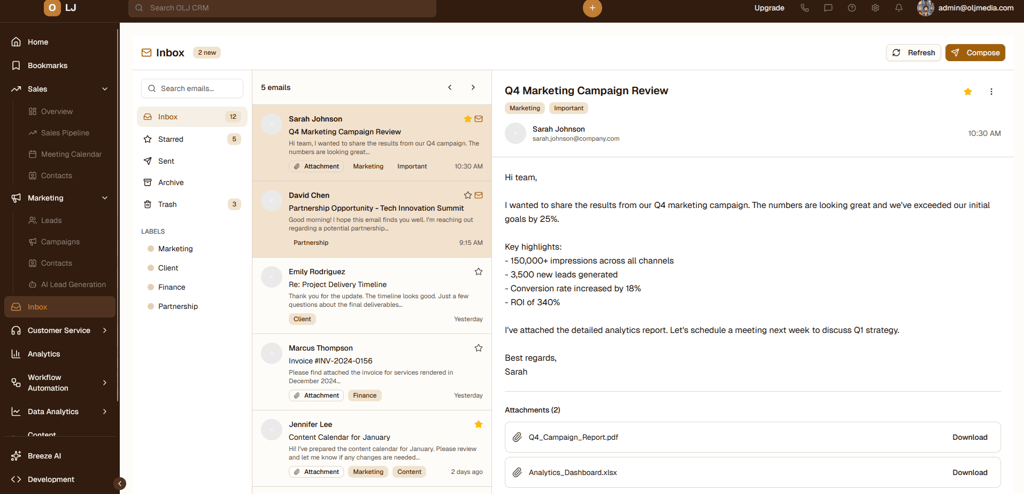Click the admin user avatar
The height and width of the screenshot is (494, 1024).
(925, 8)
